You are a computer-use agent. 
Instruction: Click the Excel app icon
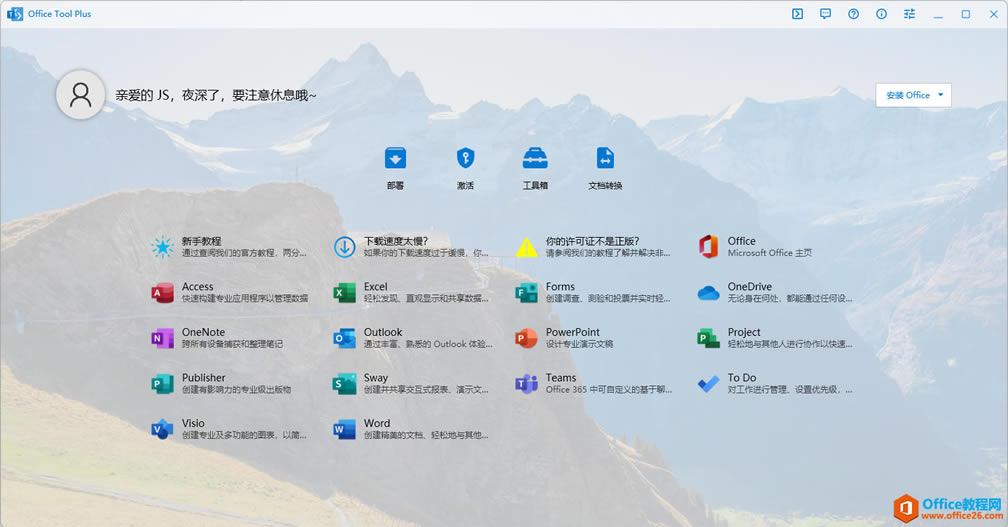pyautogui.click(x=345, y=293)
